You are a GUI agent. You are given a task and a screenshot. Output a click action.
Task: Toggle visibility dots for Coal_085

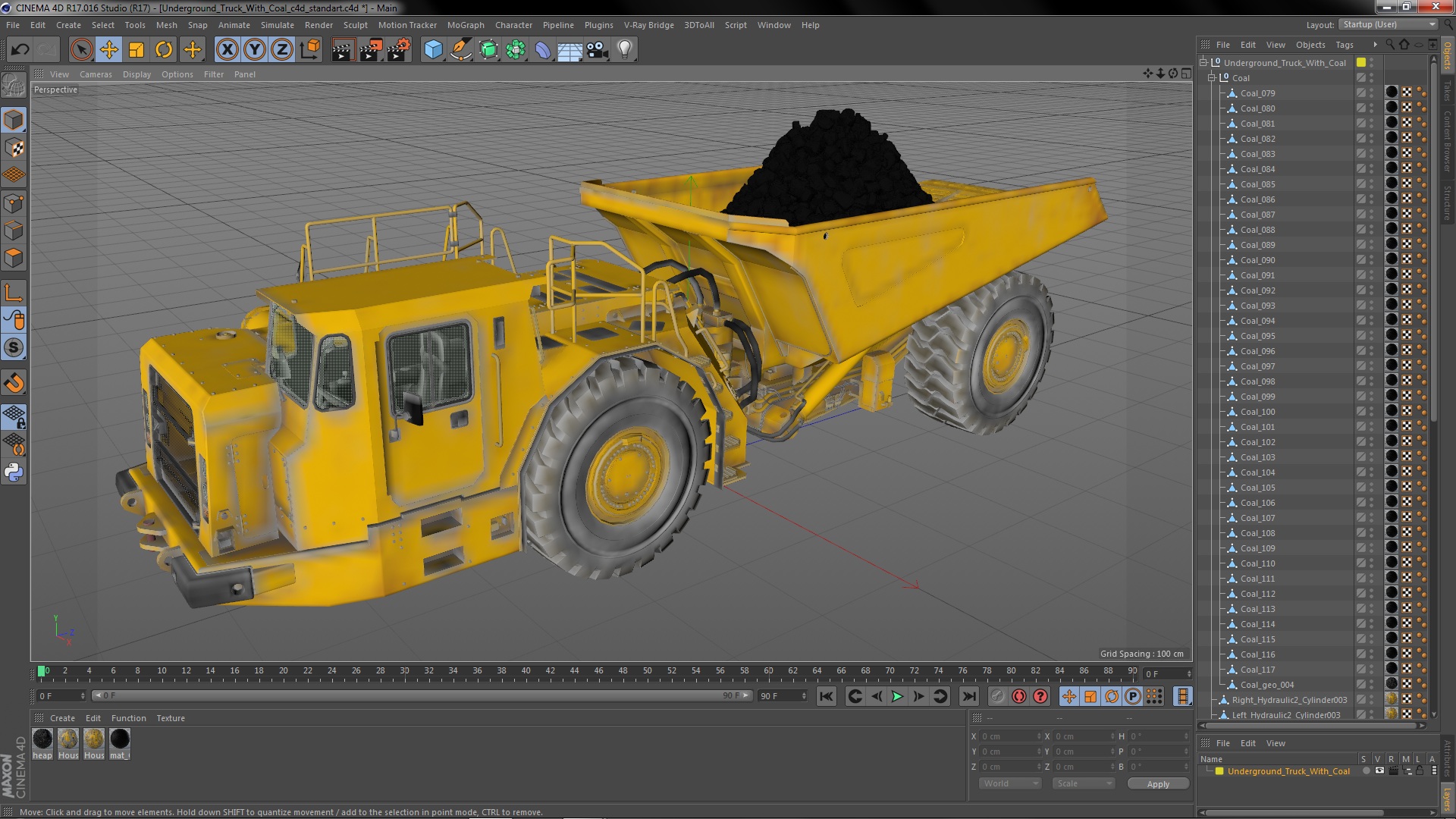point(1371,184)
